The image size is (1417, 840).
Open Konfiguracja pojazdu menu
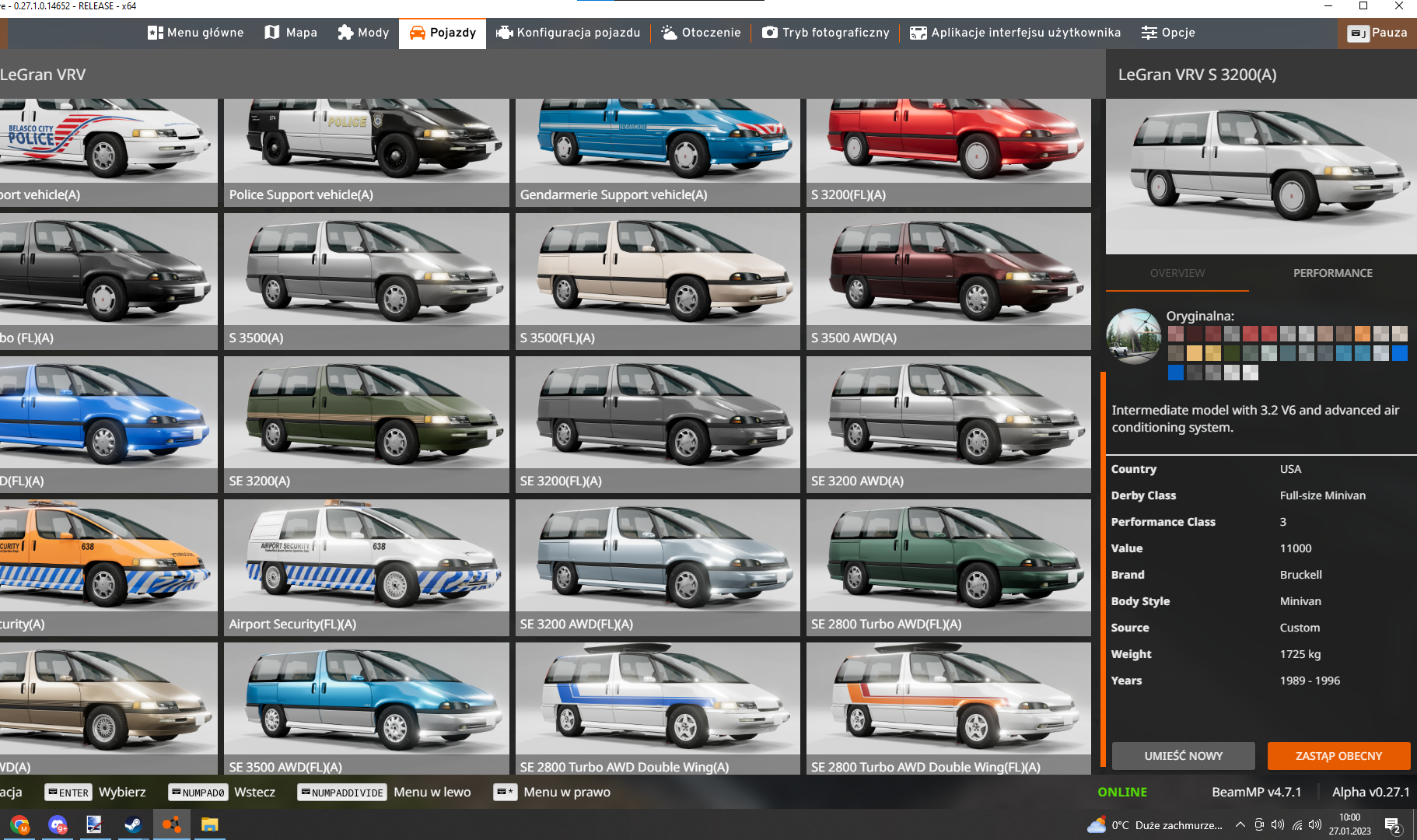(x=569, y=33)
